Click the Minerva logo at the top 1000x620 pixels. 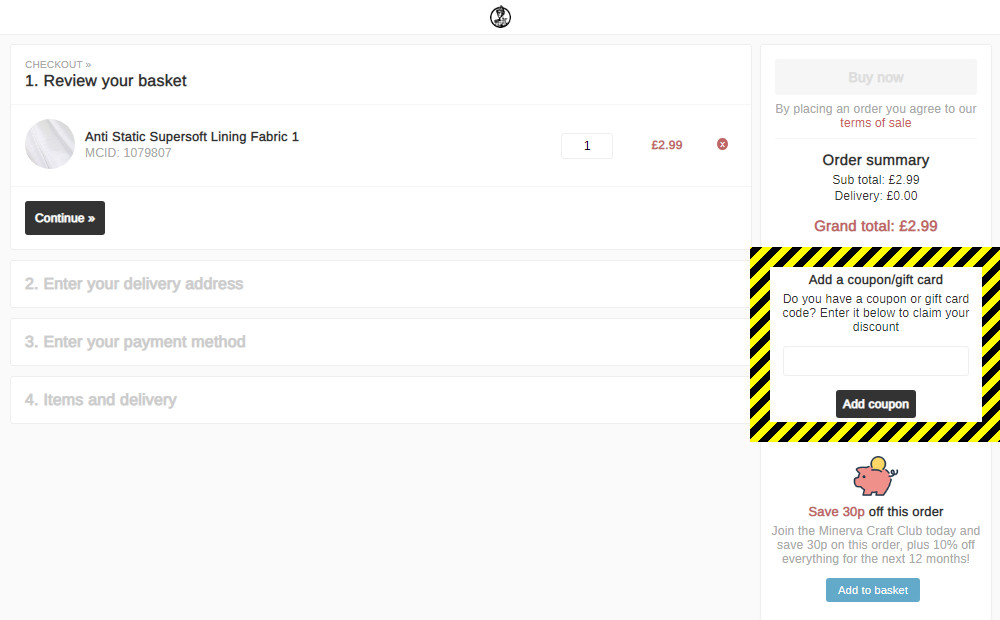tap(501, 17)
